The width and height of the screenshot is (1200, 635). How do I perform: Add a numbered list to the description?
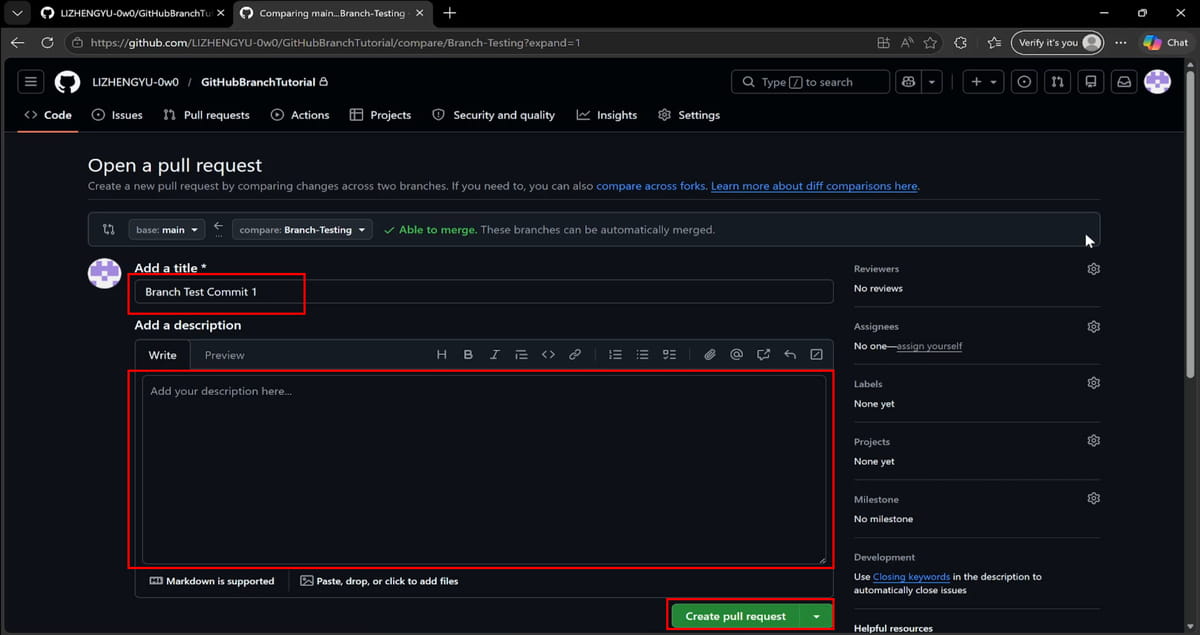click(x=614, y=354)
